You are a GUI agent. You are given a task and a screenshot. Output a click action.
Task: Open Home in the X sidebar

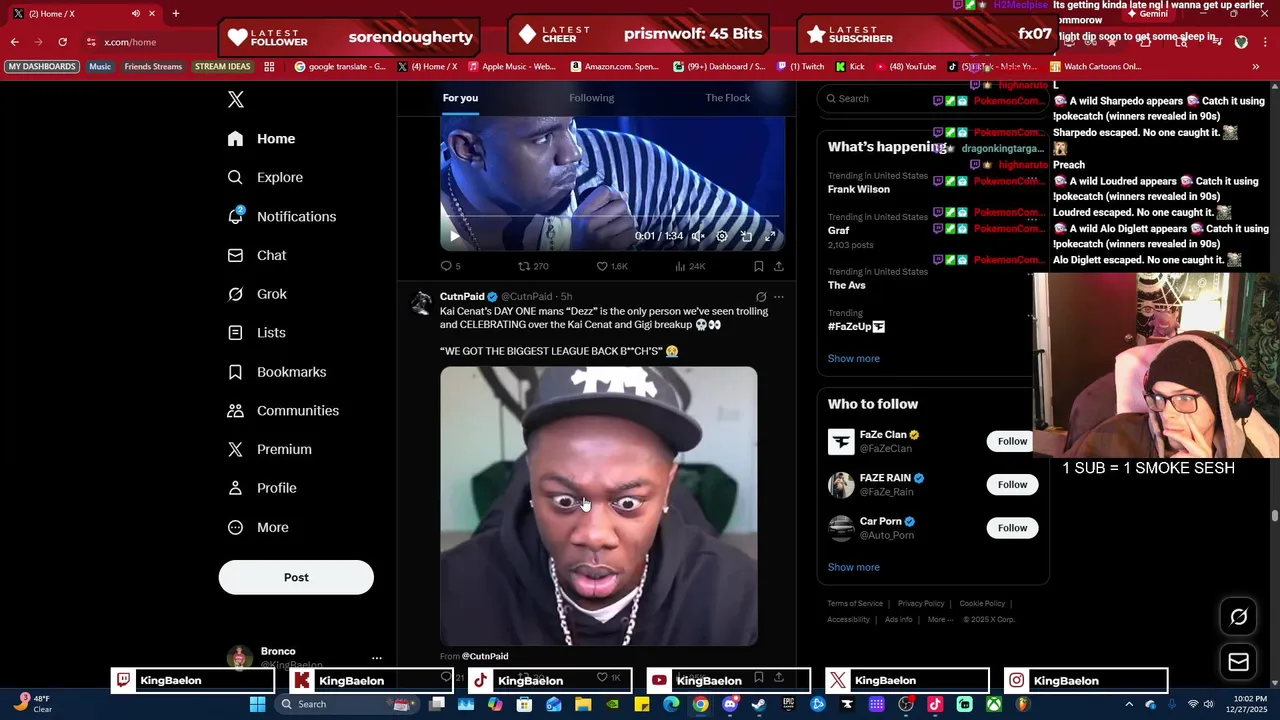point(262,139)
